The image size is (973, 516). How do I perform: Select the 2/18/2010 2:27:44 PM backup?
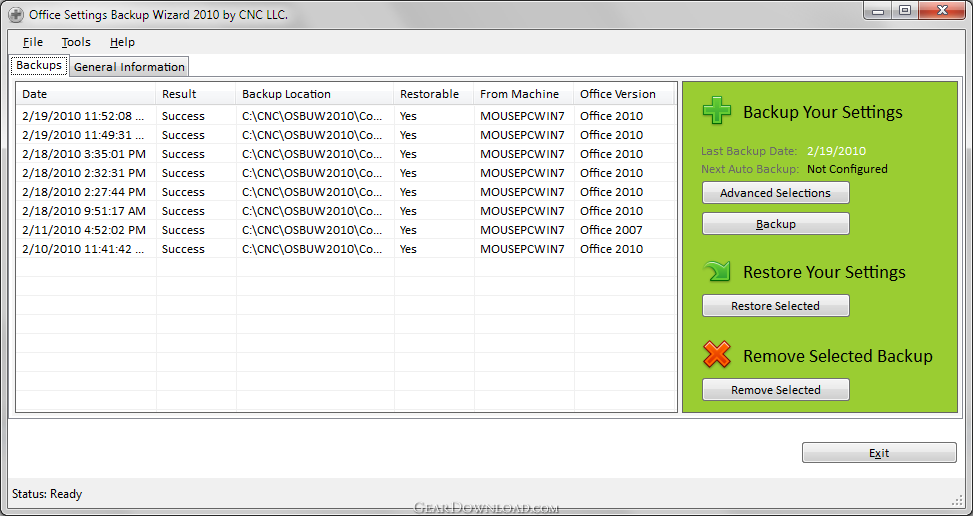pyautogui.click(x=346, y=192)
